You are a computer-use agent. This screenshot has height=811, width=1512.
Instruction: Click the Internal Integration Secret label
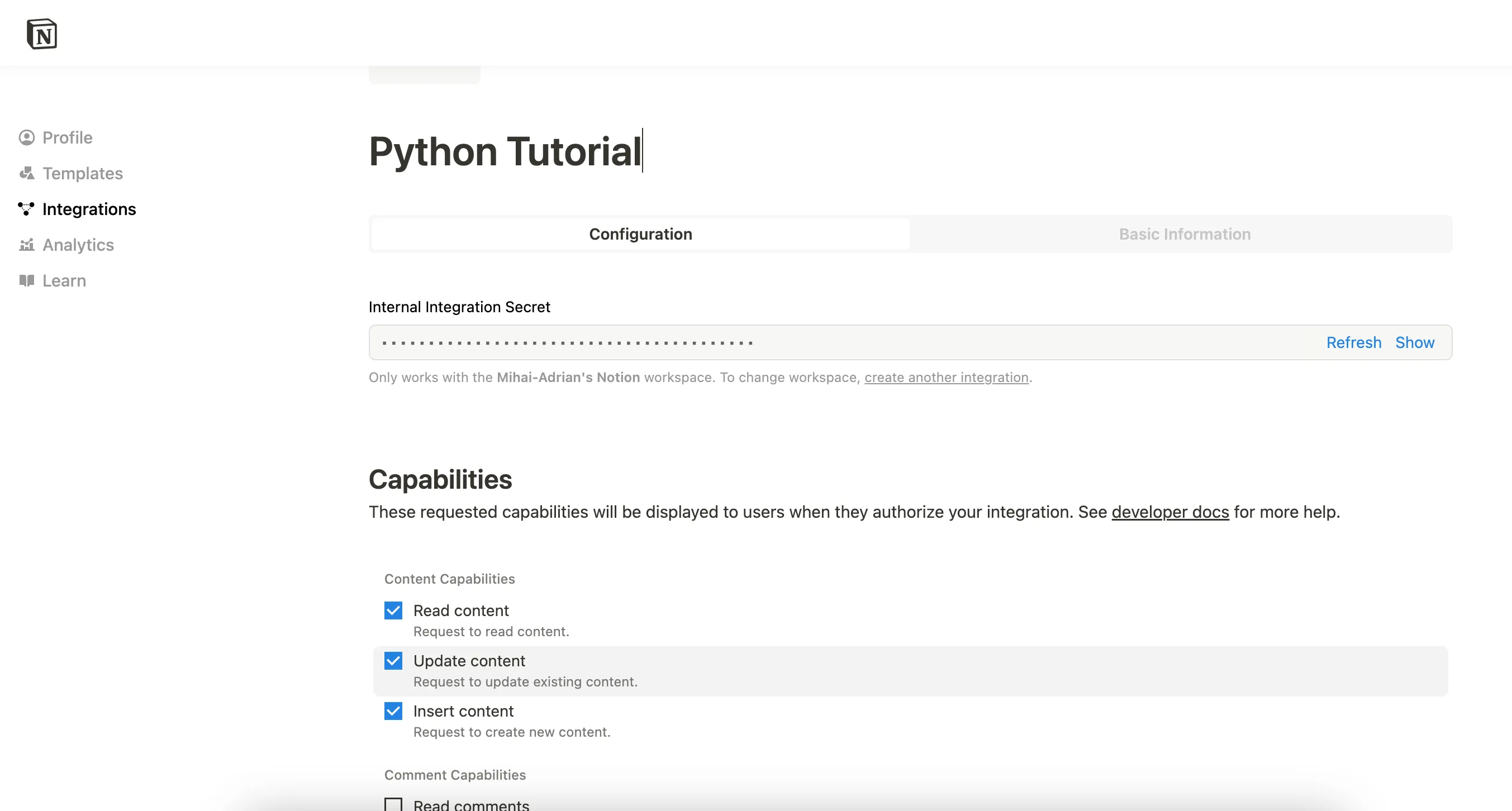[459, 307]
